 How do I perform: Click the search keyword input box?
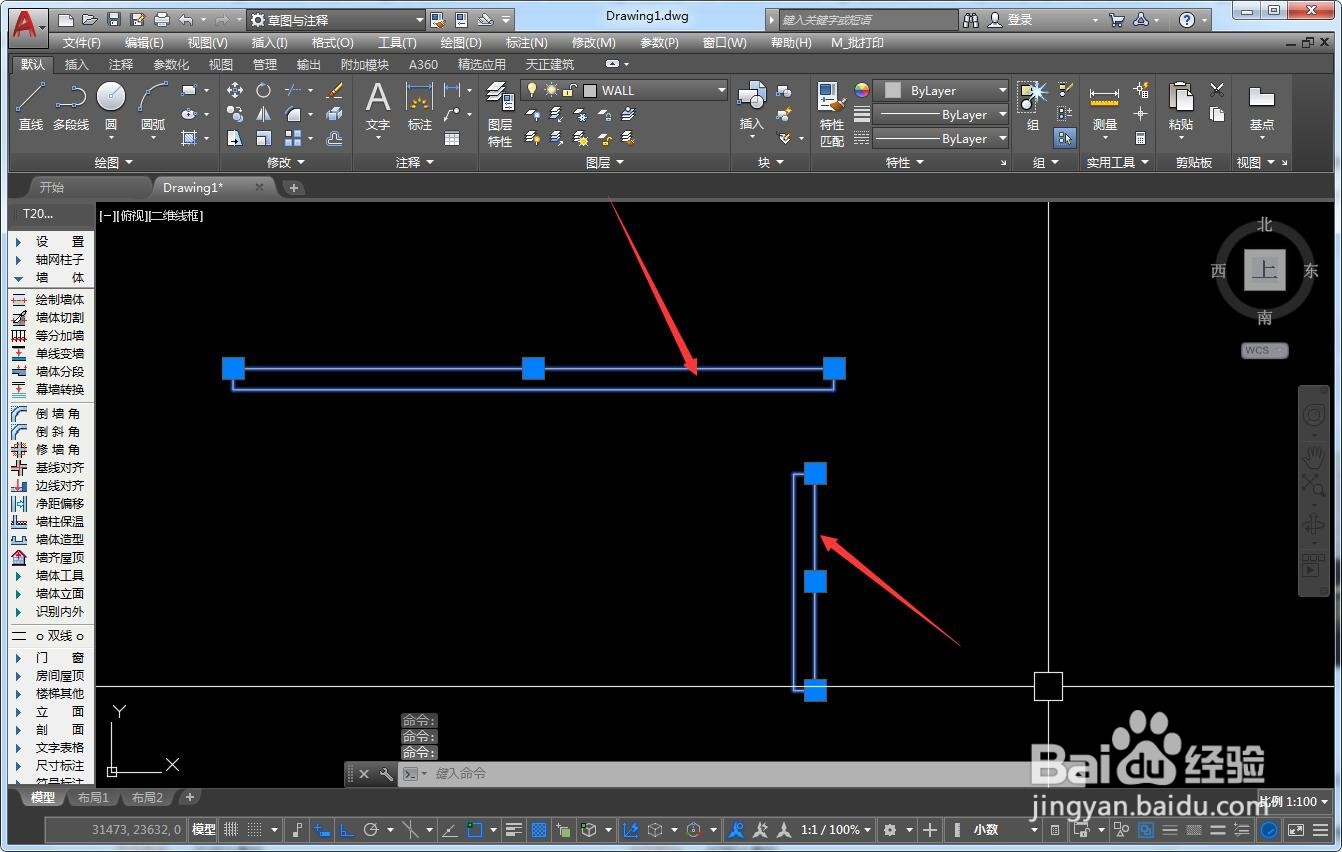(x=866, y=20)
